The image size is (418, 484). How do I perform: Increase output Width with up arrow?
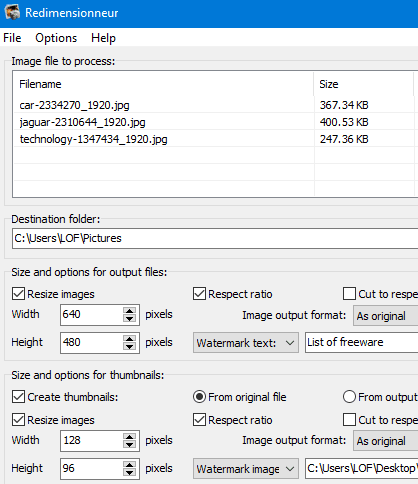129,311
